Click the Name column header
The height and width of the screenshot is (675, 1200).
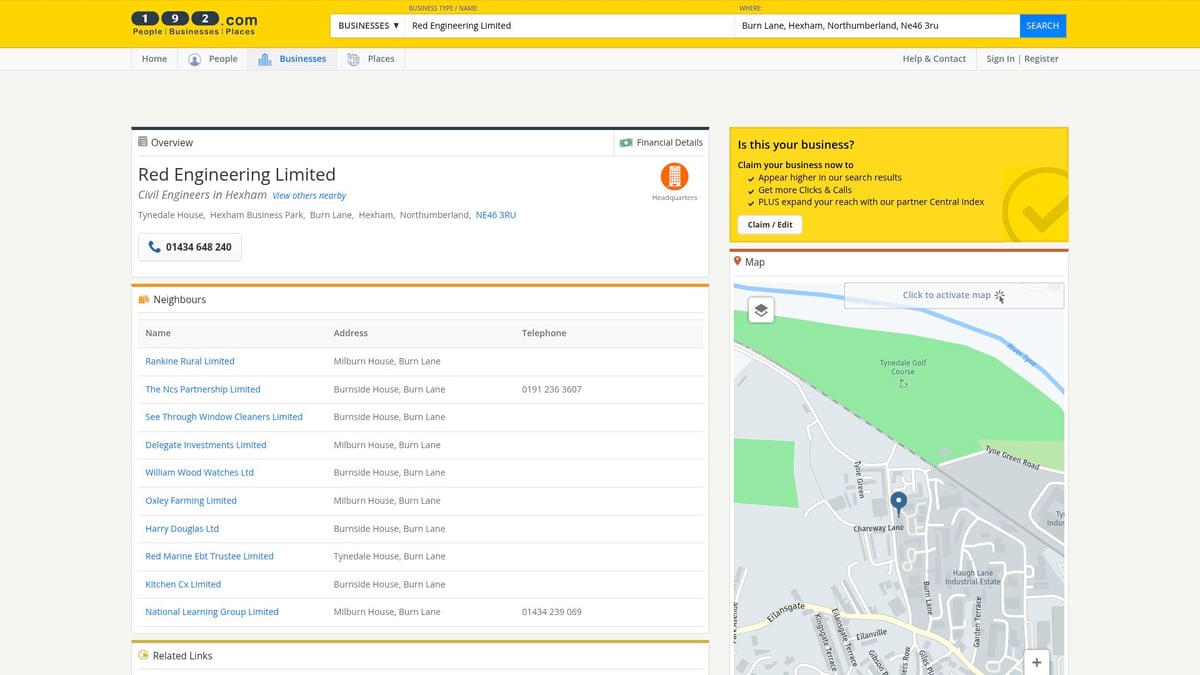point(158,333)
